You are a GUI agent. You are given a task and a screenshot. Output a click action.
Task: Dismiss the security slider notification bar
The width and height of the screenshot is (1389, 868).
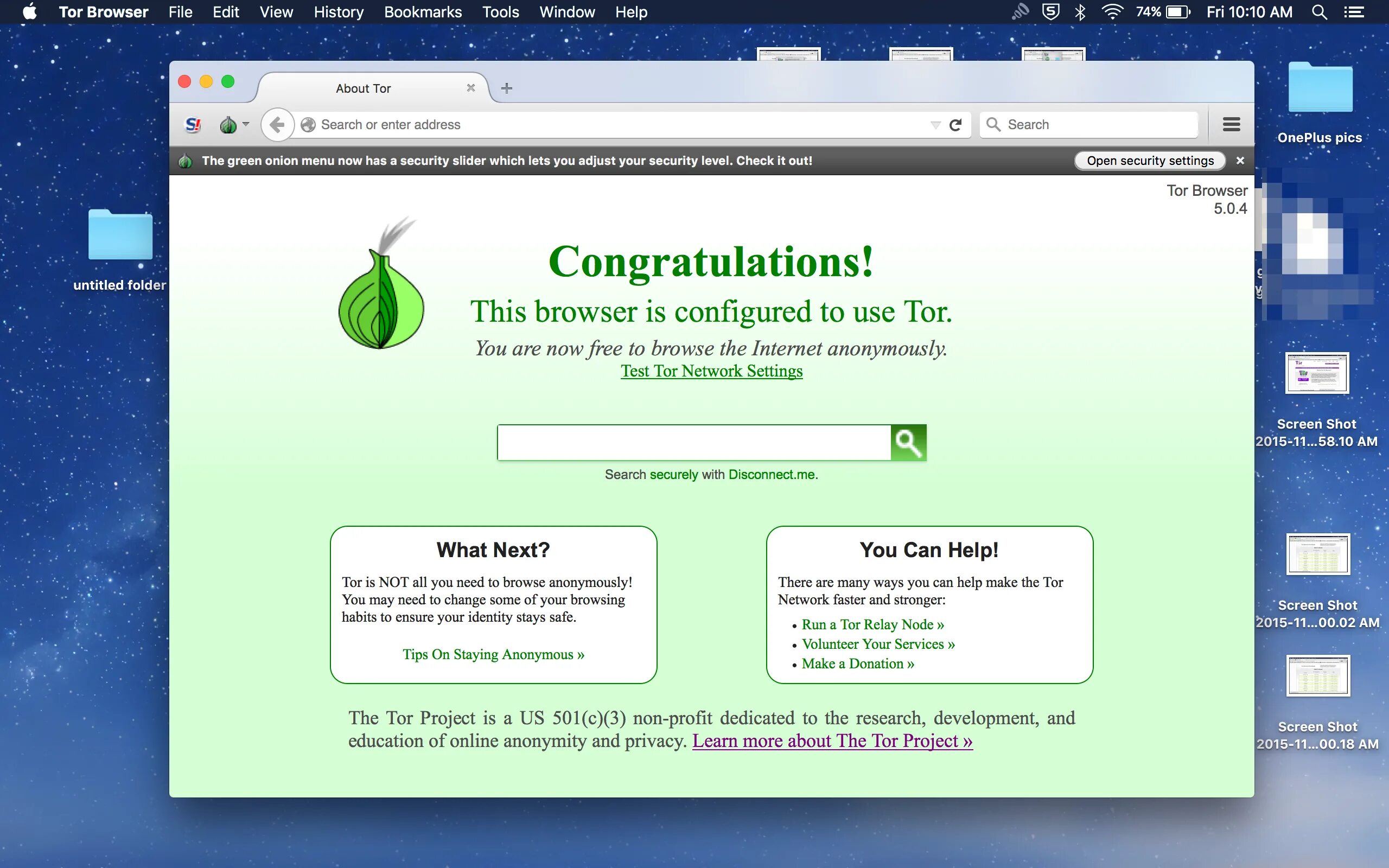click(1240, 161)
